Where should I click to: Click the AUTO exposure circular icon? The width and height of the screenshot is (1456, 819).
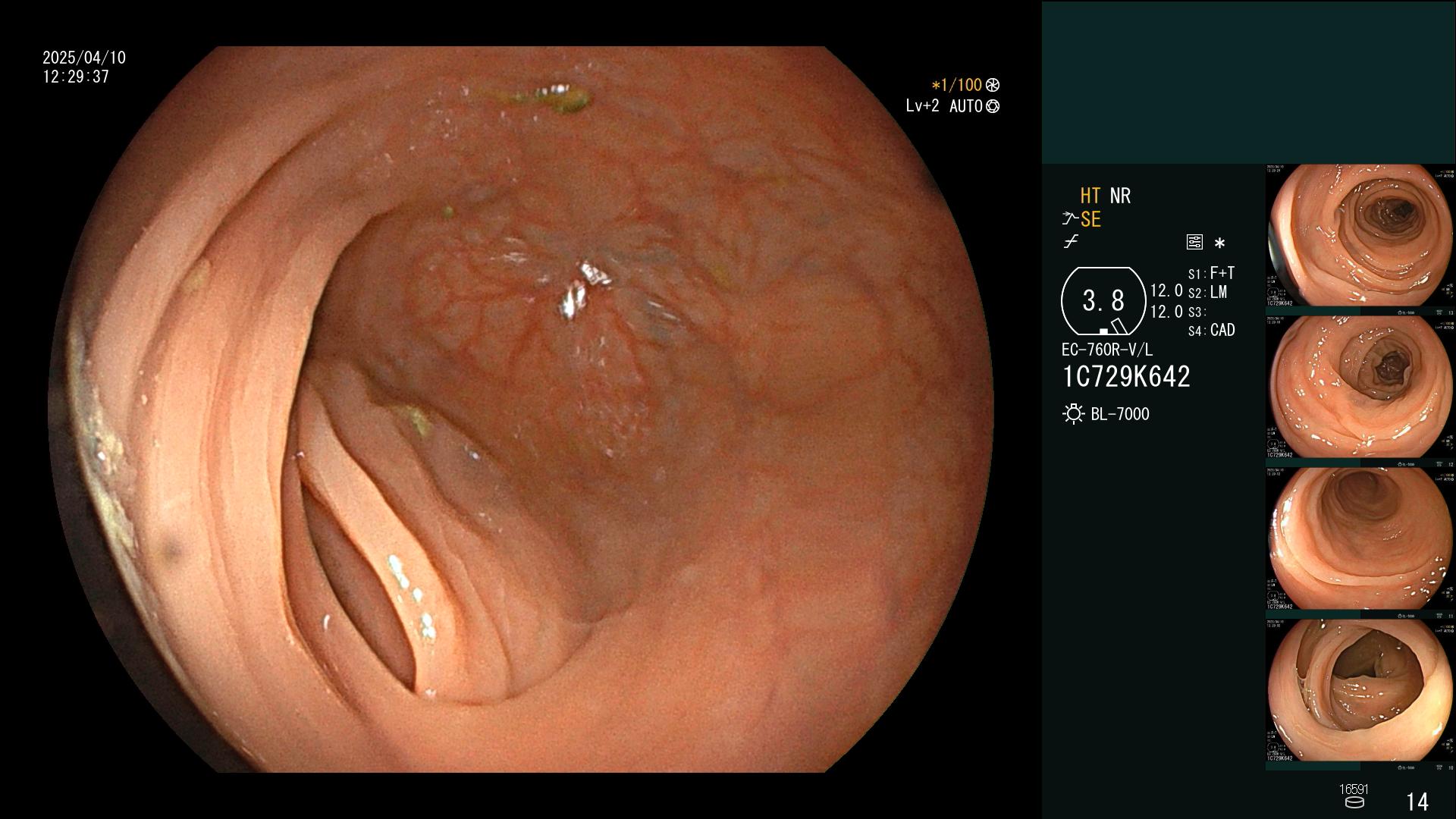[x=993, y=106]
